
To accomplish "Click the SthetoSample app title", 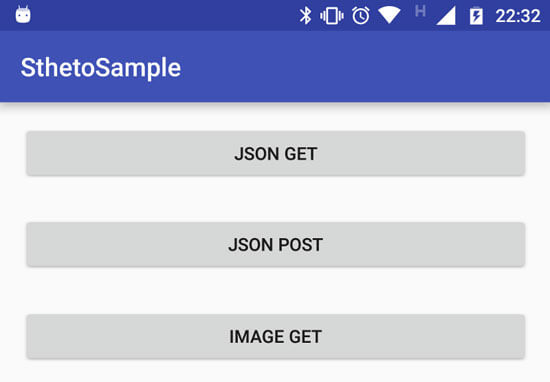I will click(101, 67).
